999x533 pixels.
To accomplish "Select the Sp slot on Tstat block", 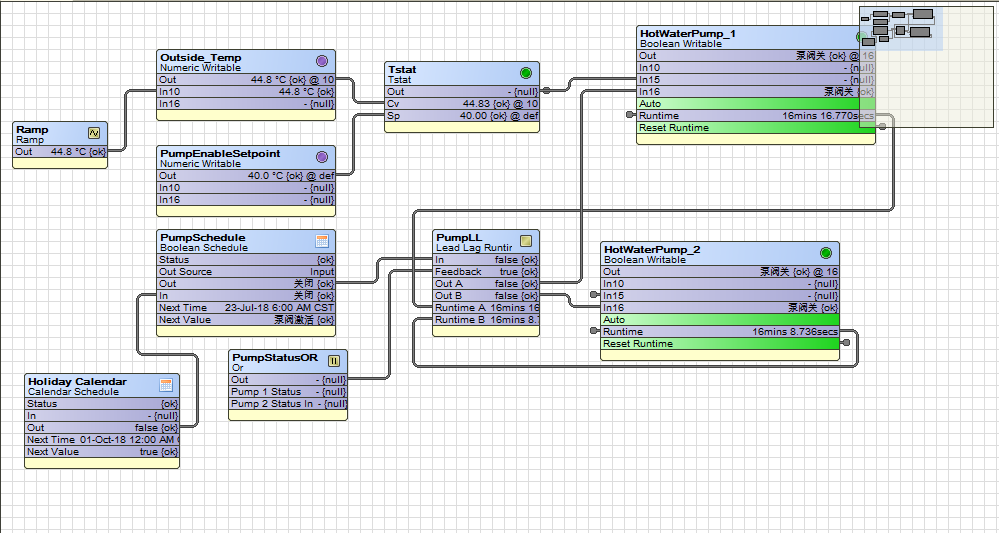I will 463,116.
